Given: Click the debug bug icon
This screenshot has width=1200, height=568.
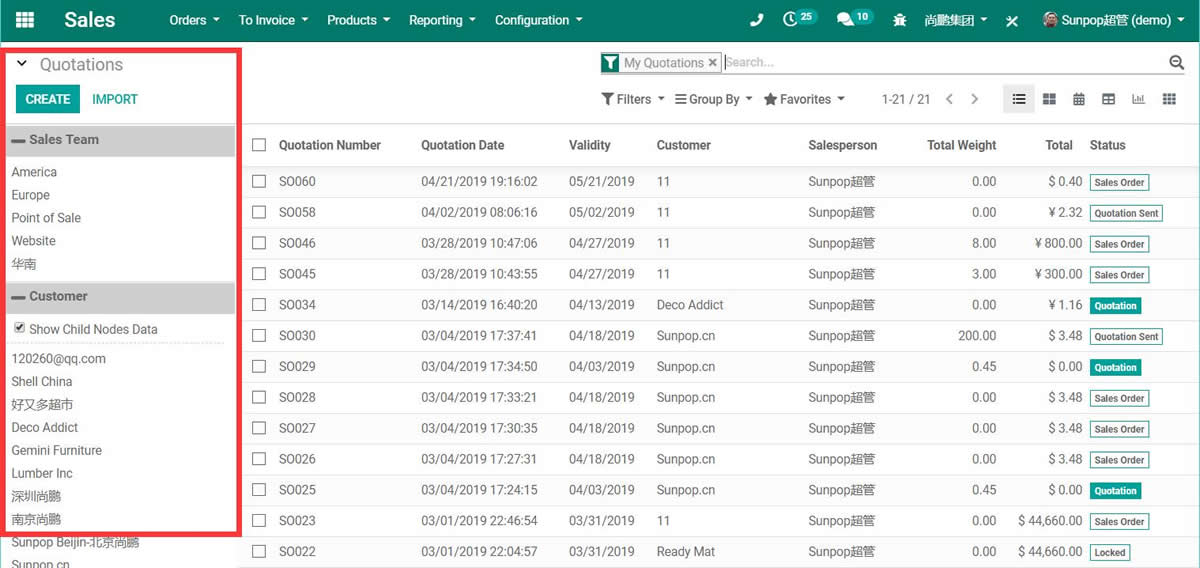Looking at the screenshot, I should (900, 20).
